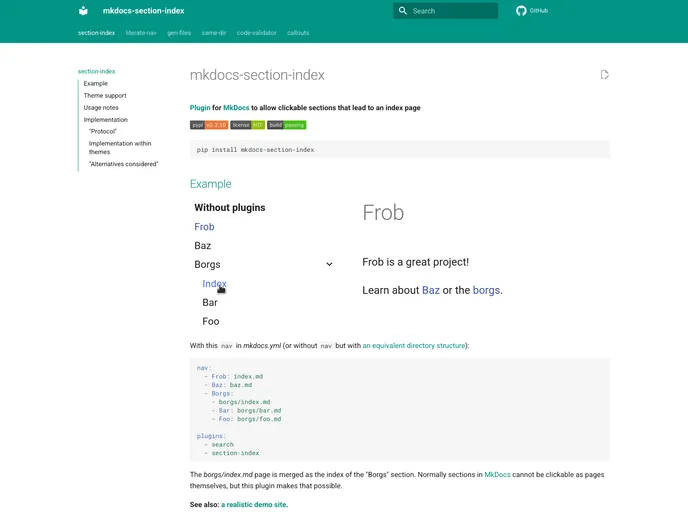Click 'Foo: borgs/foo.md' code line
The width and height of the screenshot is (688, 512).
(247, 419)
